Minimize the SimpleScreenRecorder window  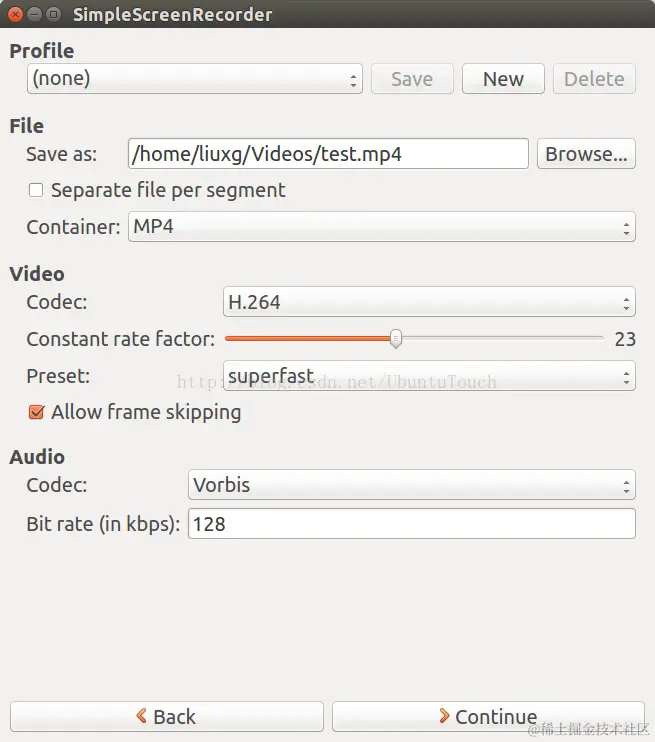click(x=35, y=14)
